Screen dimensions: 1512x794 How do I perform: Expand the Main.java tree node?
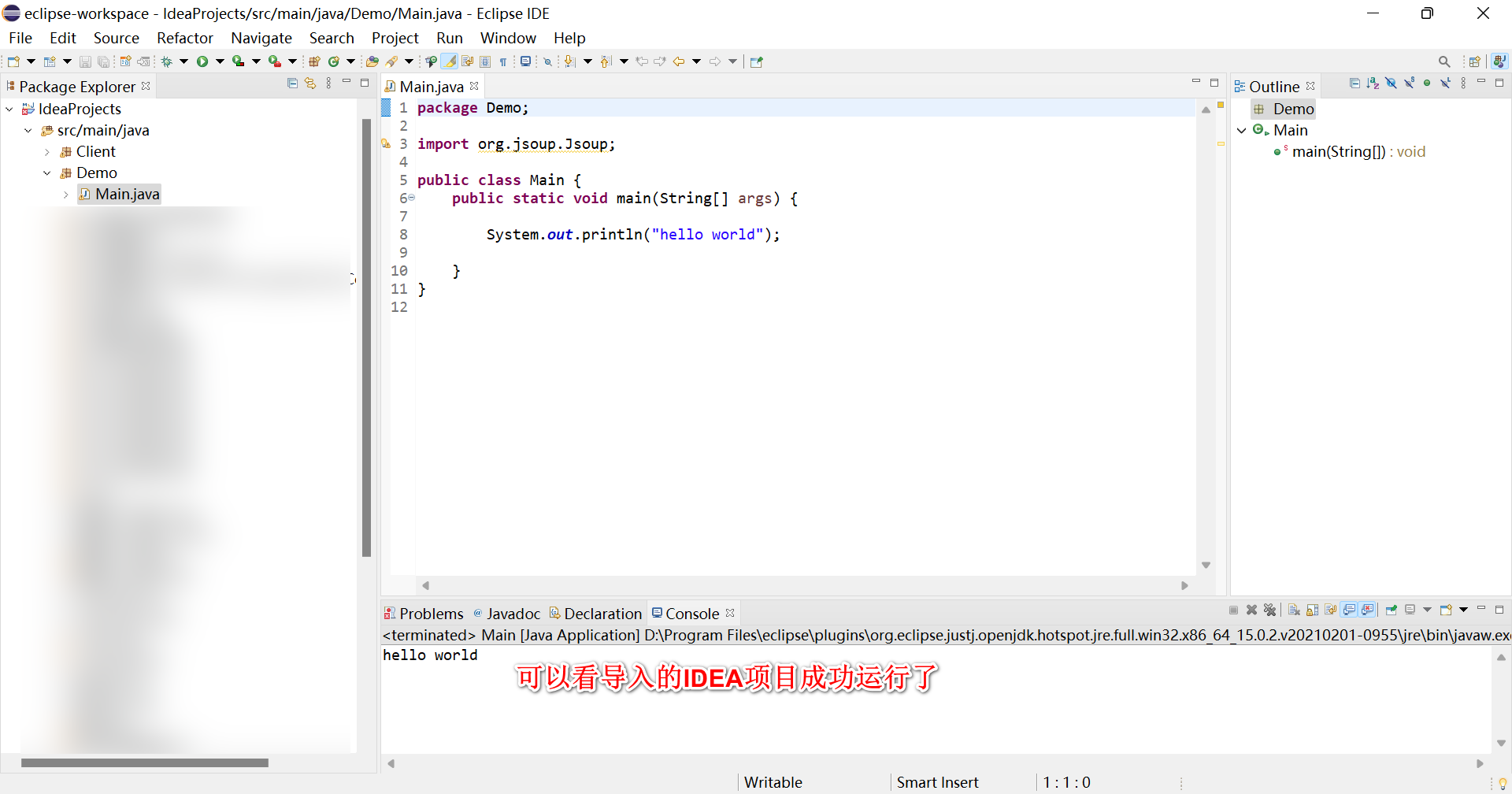pos(66,195)
